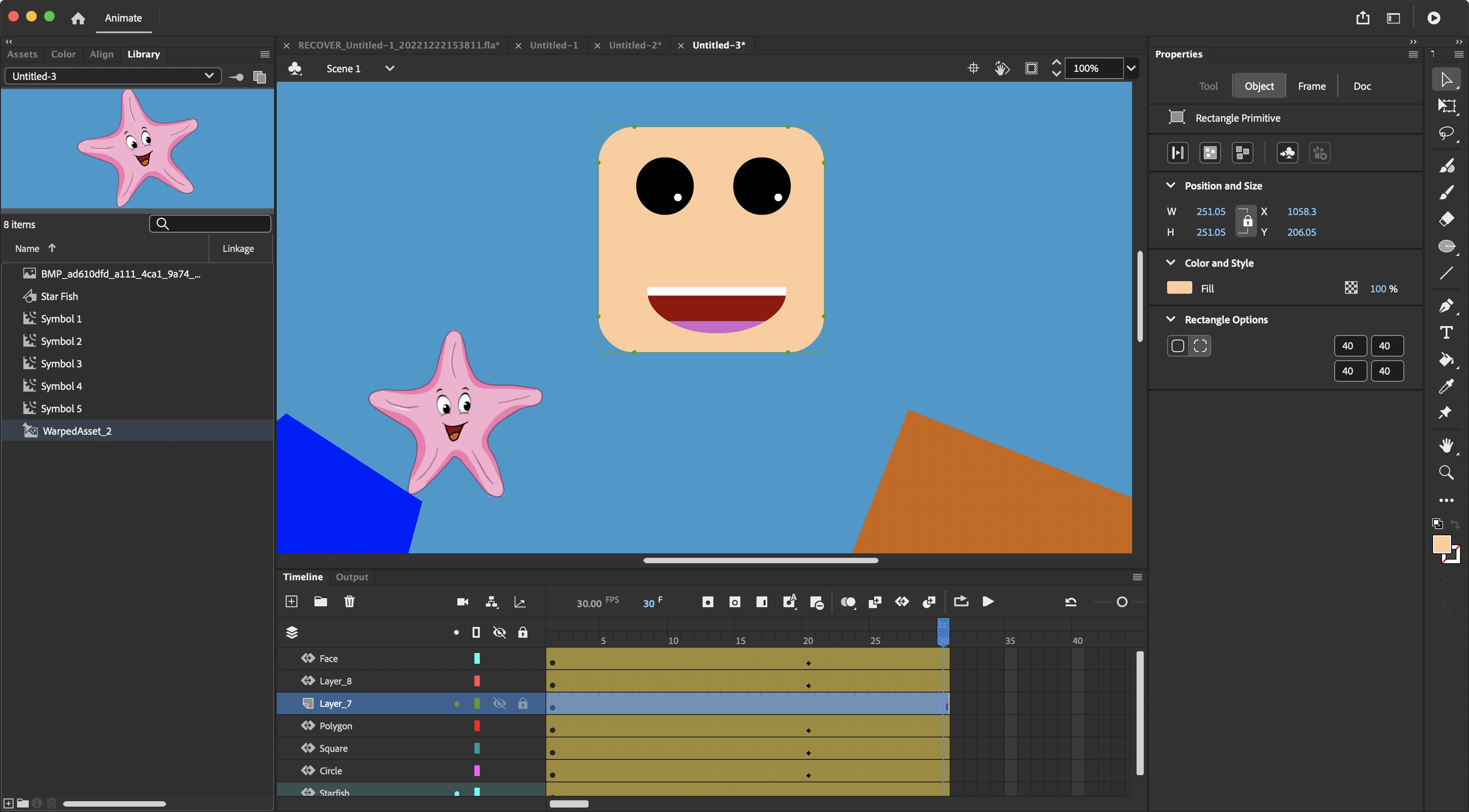The image size is (1469, 812).
Task: Select the Paint Bucket tool
Action: pos(1446,360)
